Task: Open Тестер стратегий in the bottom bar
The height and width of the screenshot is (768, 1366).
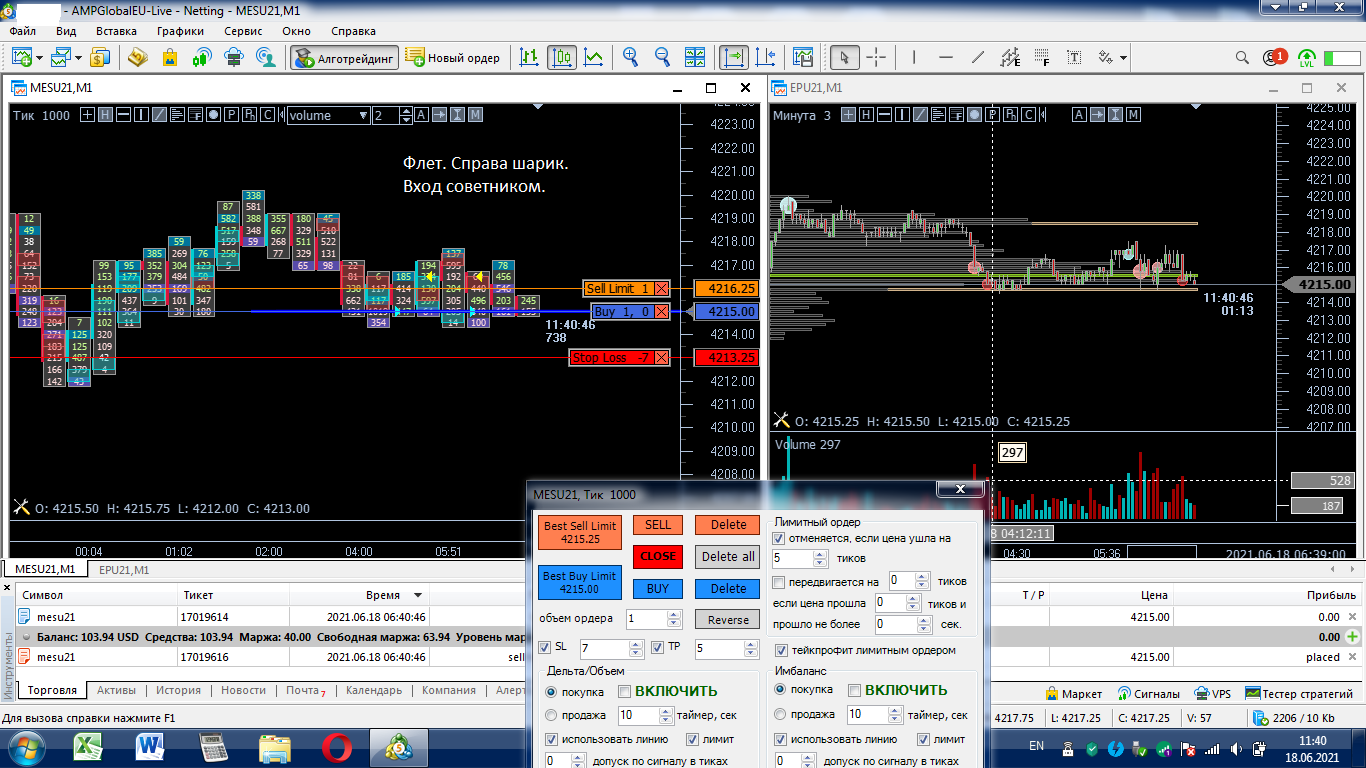Action: point(1299,693)
